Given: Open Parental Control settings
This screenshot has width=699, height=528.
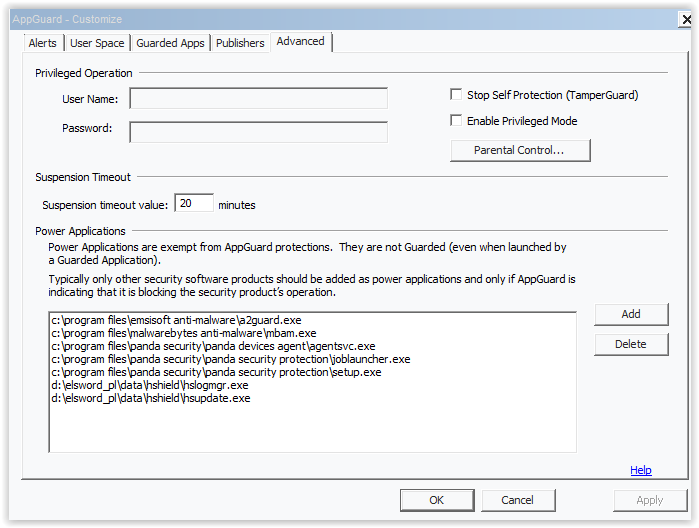Looking at the screenshot, I should [x=520, y=150].
